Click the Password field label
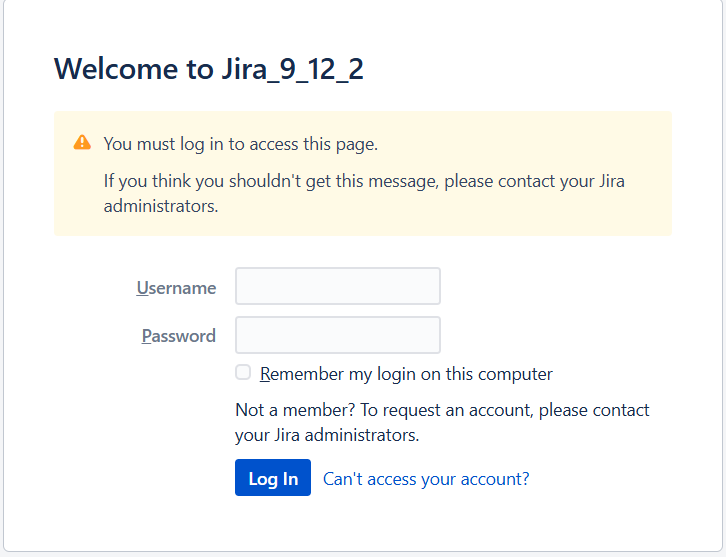 [x=179, y=336]
